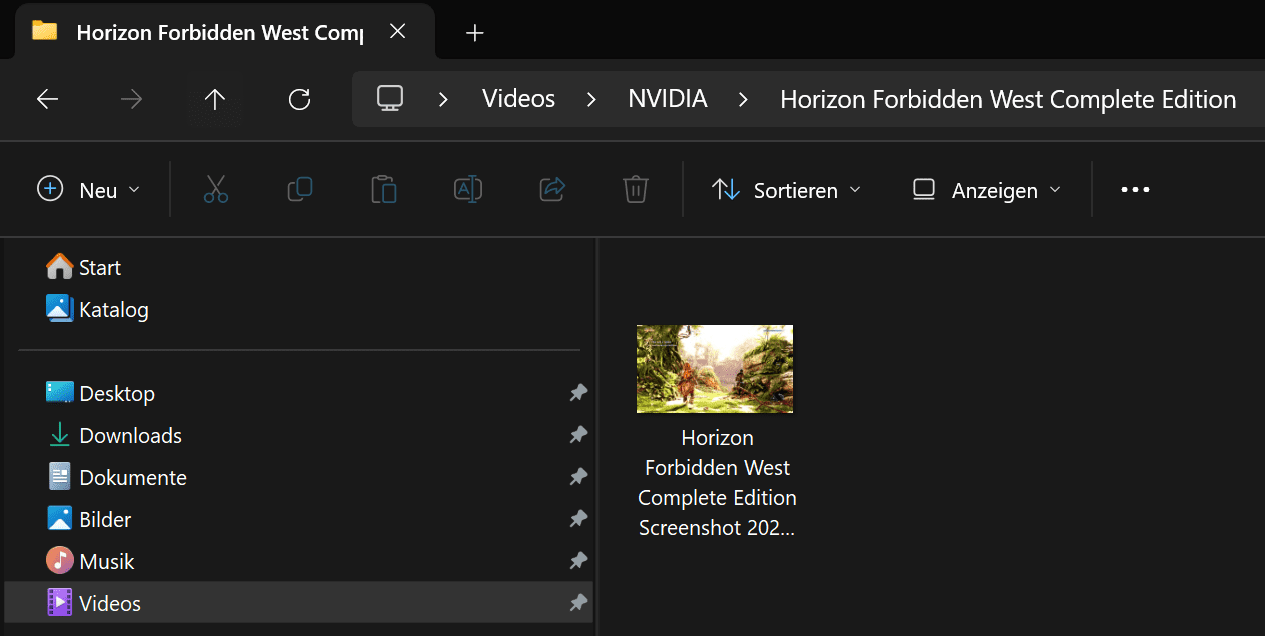The width and height of the screenshot is (1265, 636).
Task: Add a new Explorer tab
Action: [x=475, y=33]
